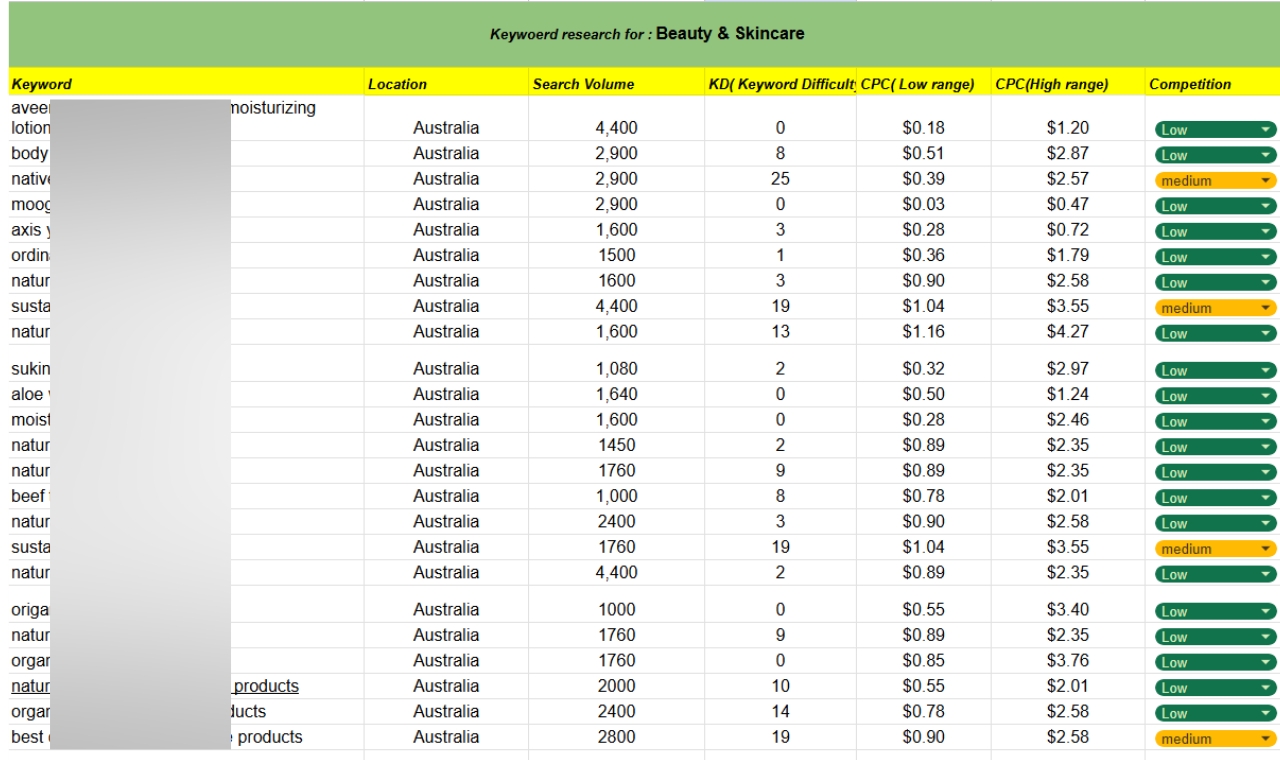
Task: Open the Low dropdown in the 1,080 search volume row
Action: click(x=1213, y=370)
